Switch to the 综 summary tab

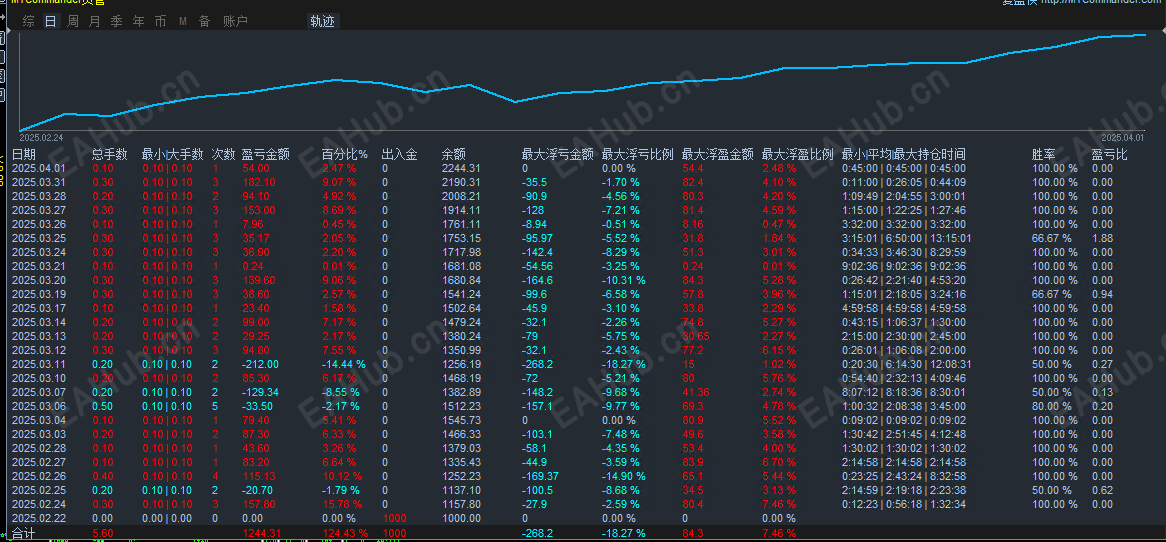(28, 22)
